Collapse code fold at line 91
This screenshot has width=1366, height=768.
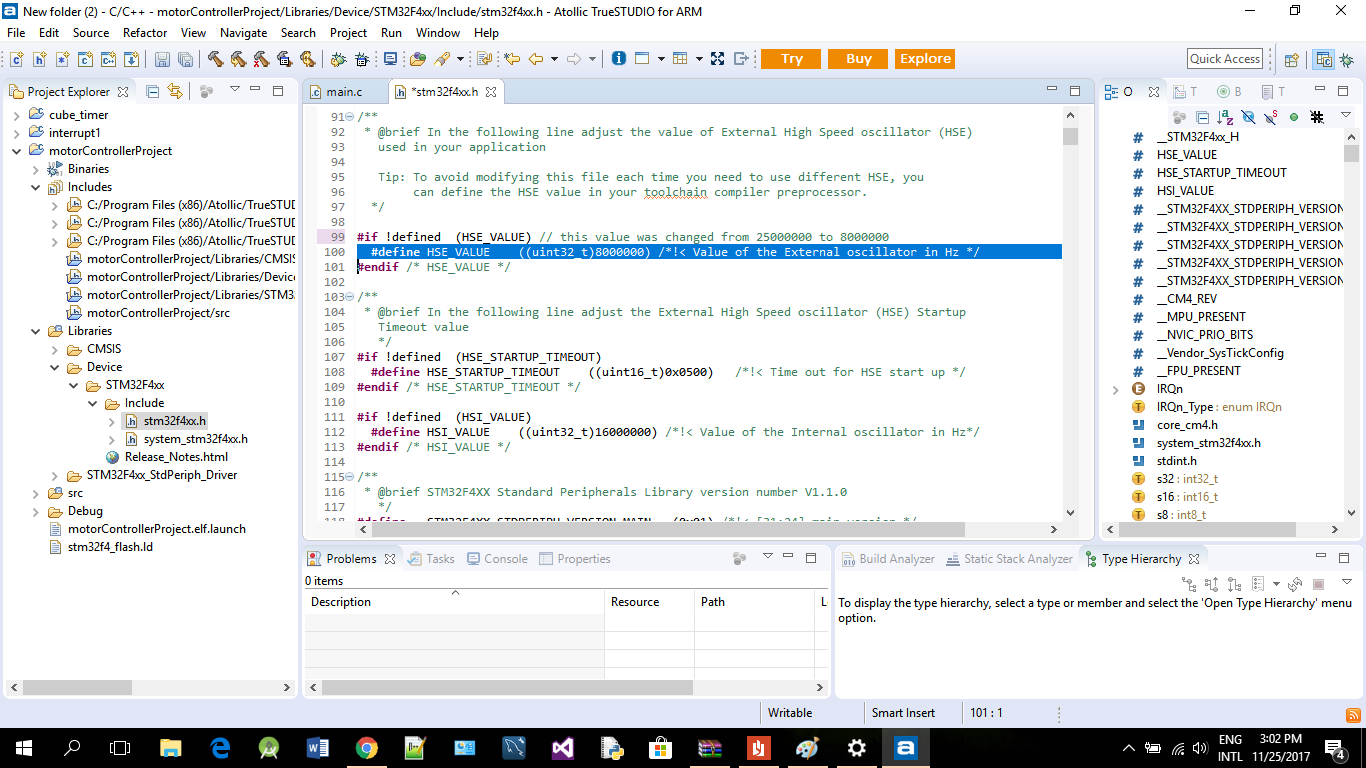[x=349, y=117]
